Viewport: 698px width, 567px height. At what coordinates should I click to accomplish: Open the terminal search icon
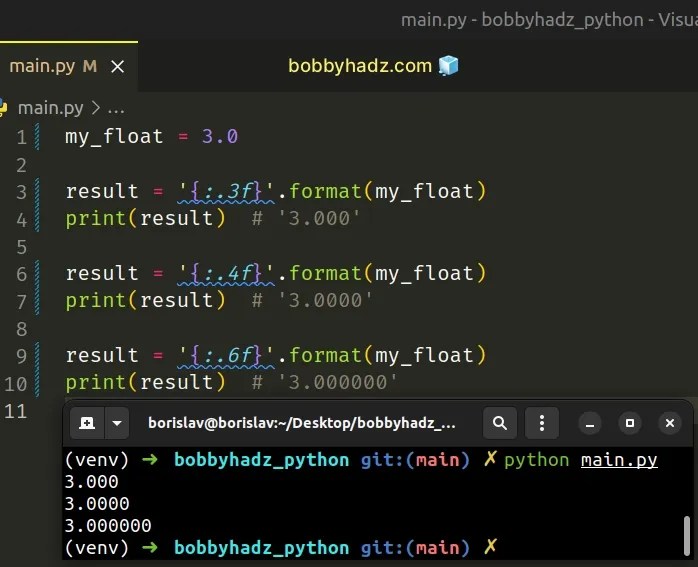point(500,423)
